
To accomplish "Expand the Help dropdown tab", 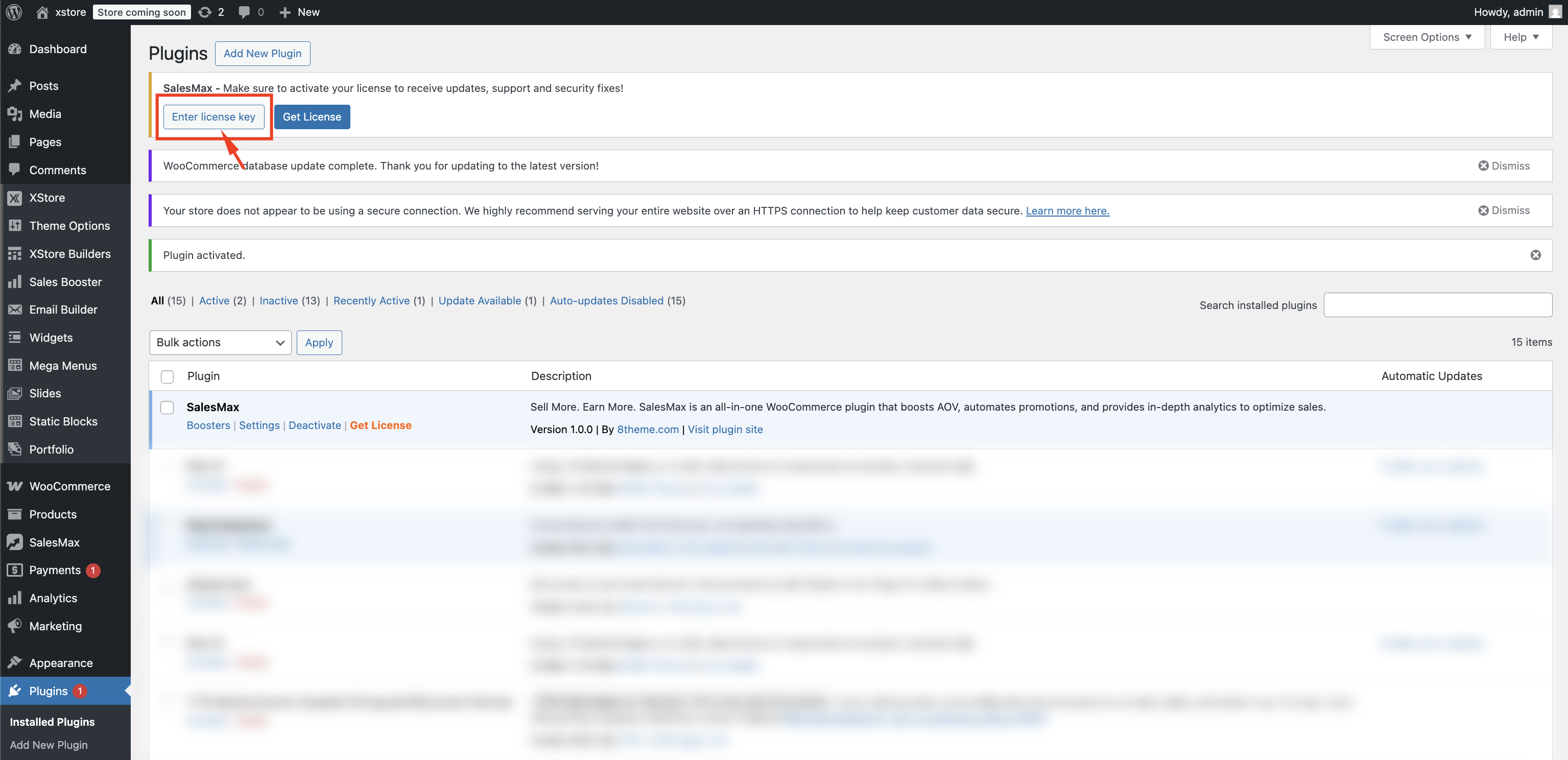I will 1520,37.
